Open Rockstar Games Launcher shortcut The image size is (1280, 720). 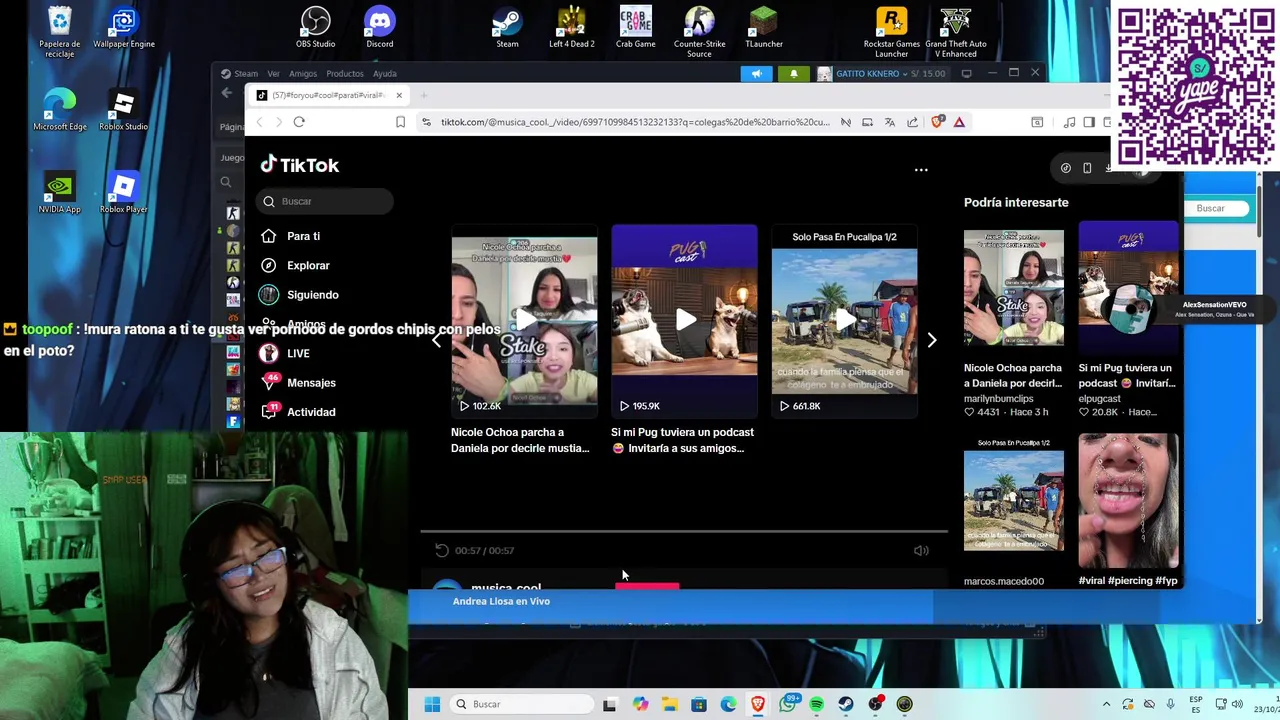click(x=891, y=31)
